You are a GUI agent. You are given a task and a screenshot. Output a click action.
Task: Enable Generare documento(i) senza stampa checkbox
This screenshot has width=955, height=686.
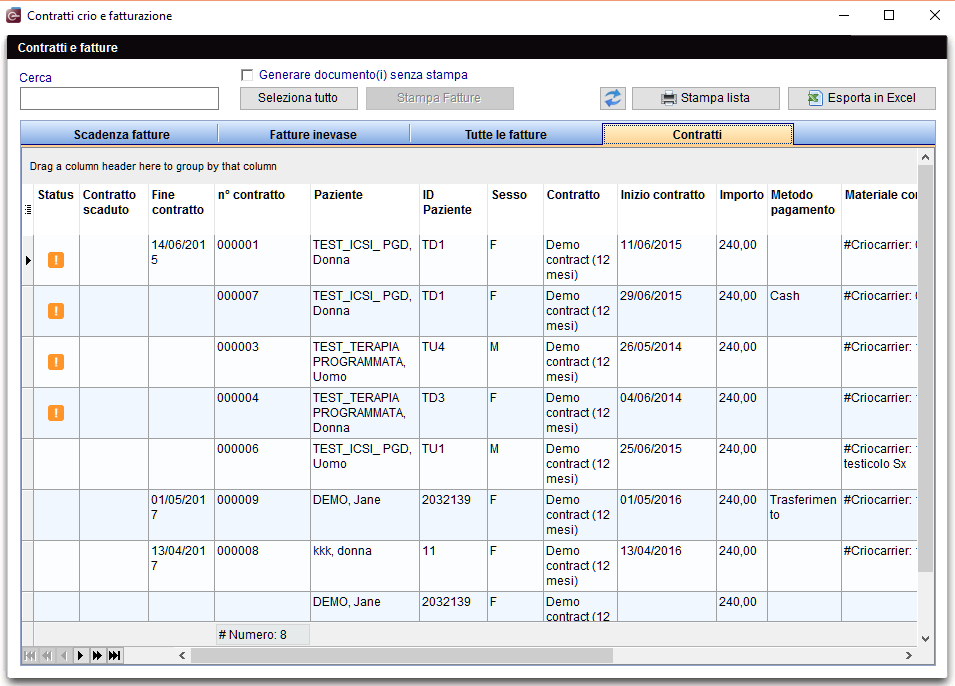pos(247,75)
